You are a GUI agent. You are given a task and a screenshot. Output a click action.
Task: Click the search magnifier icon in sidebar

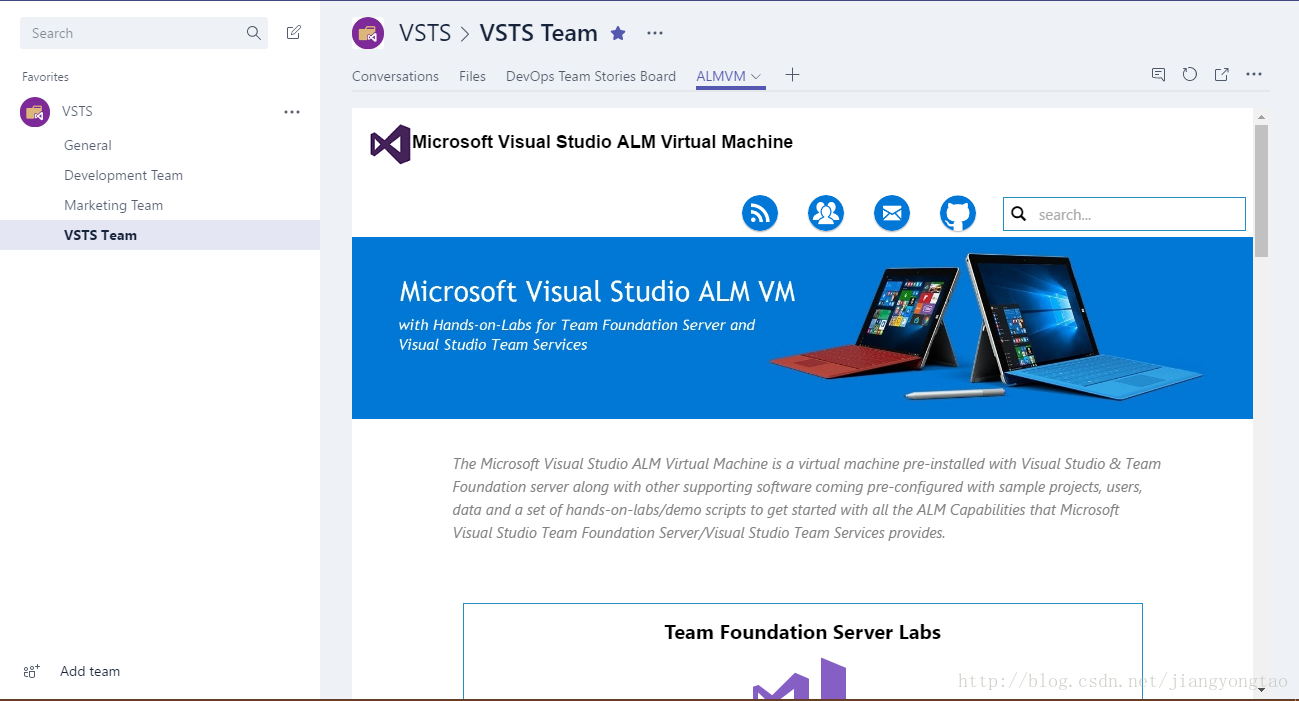pos(253,33)
